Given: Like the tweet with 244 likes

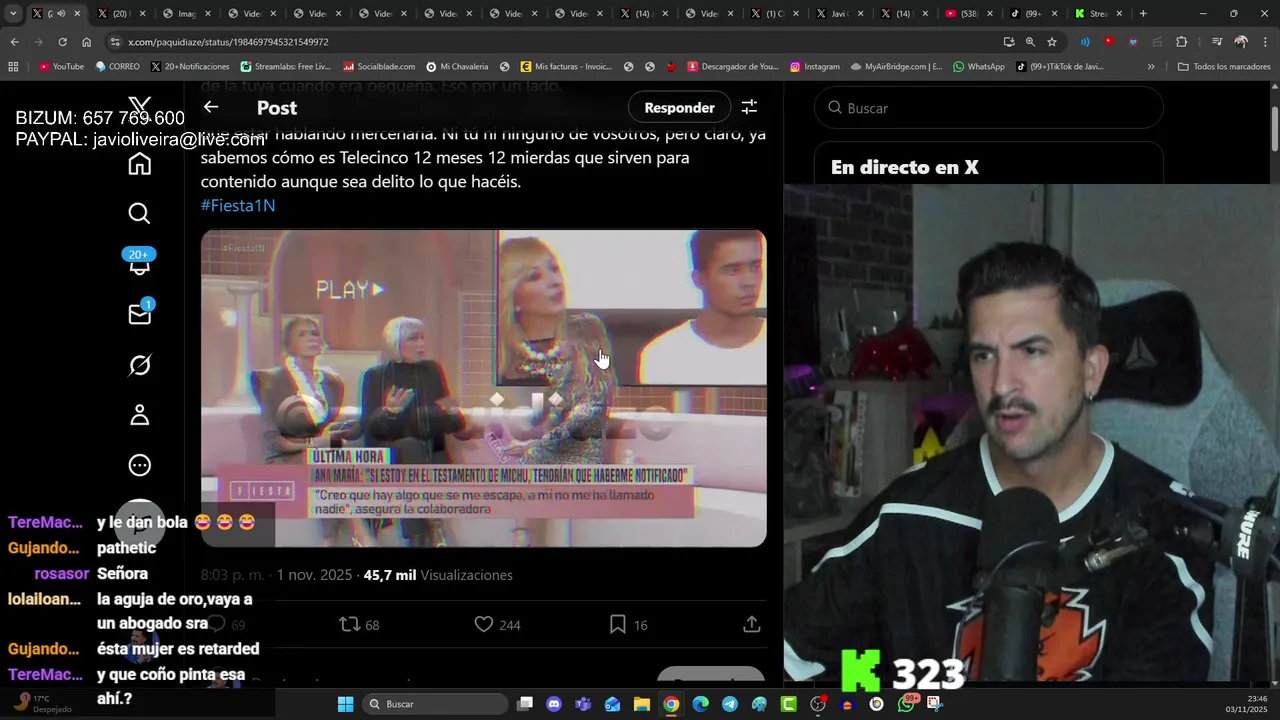Looking at the screenshot, I should [497, 624].
